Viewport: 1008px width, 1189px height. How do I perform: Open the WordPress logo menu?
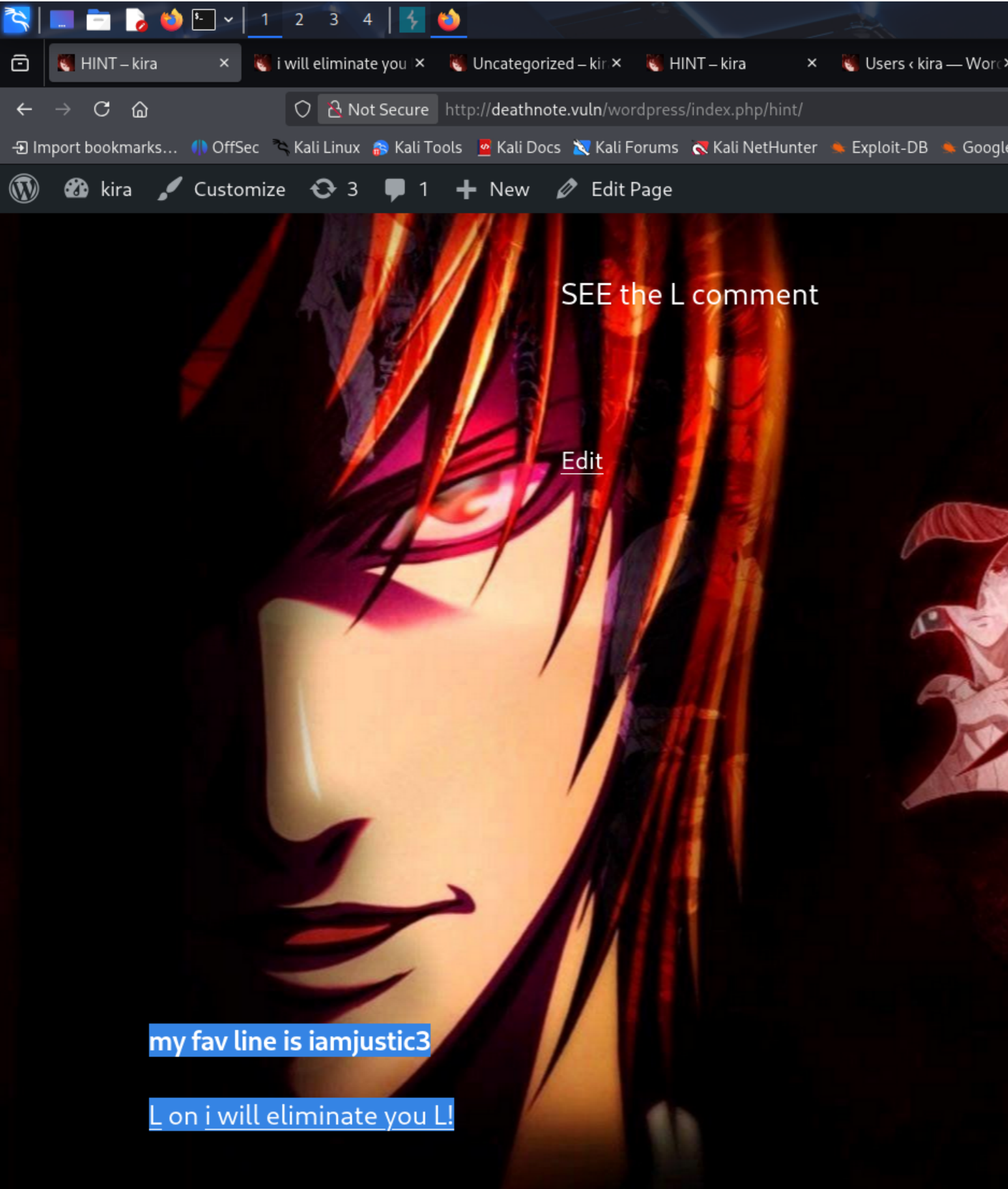point(24,189)
